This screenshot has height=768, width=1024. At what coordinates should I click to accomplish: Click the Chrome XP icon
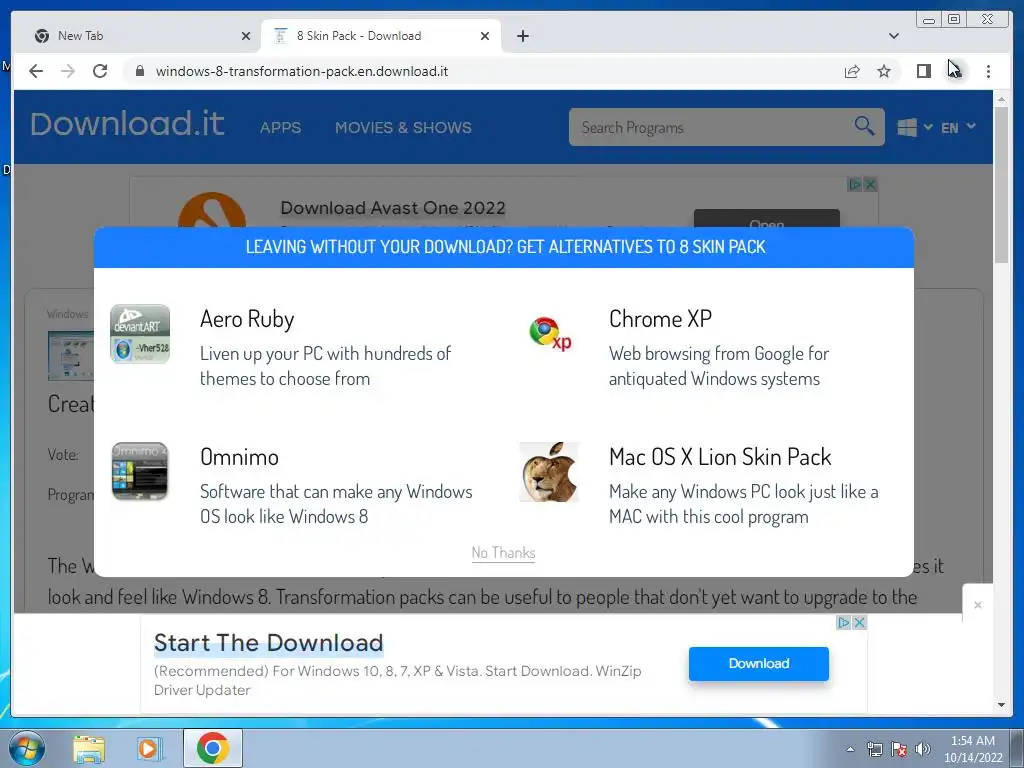(550, 334)
